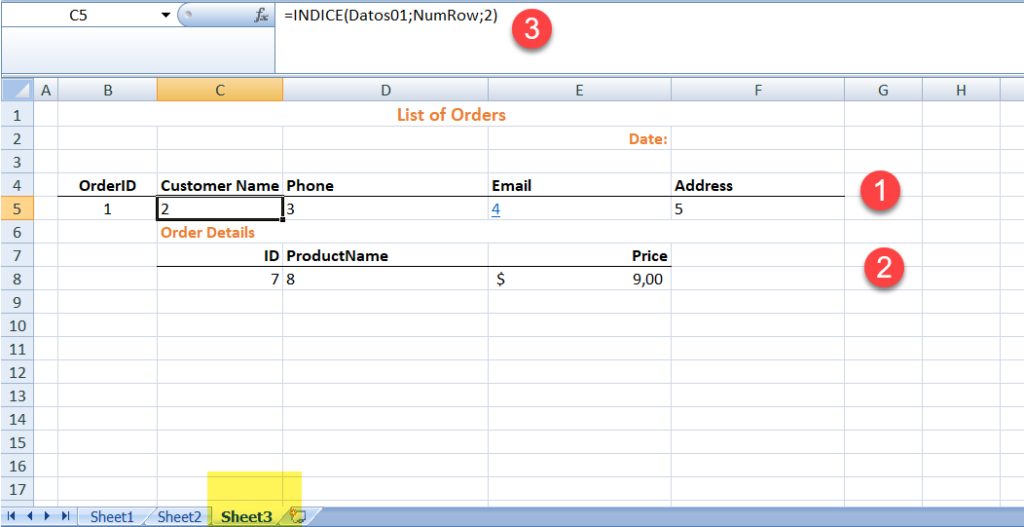This screenshot has height=527, width=1024.
Task: Select column G header
Action: click(883, 91)
